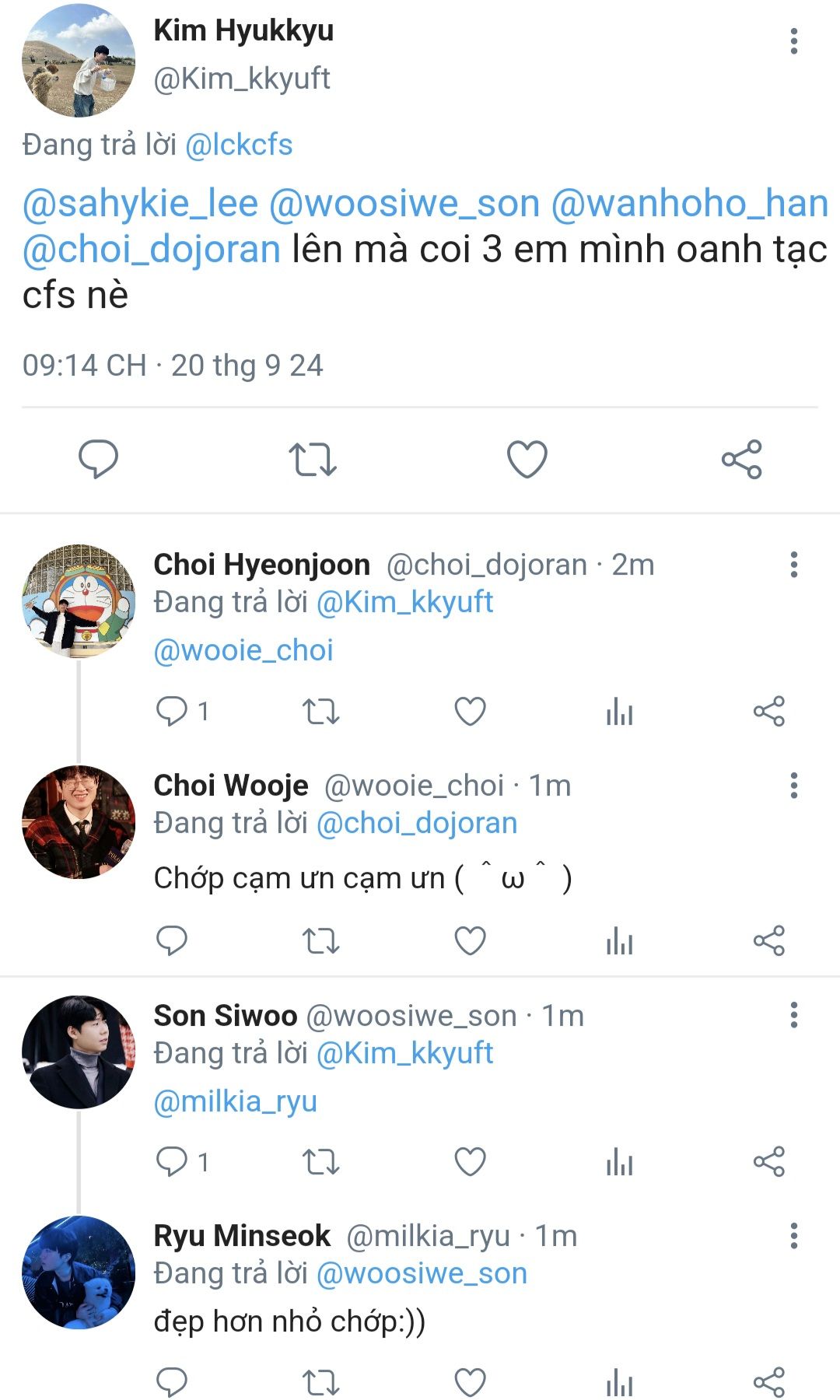
Task: Retweet Son Siwoo's reply
Action: pyautogui.click(x=320, y=1162)
